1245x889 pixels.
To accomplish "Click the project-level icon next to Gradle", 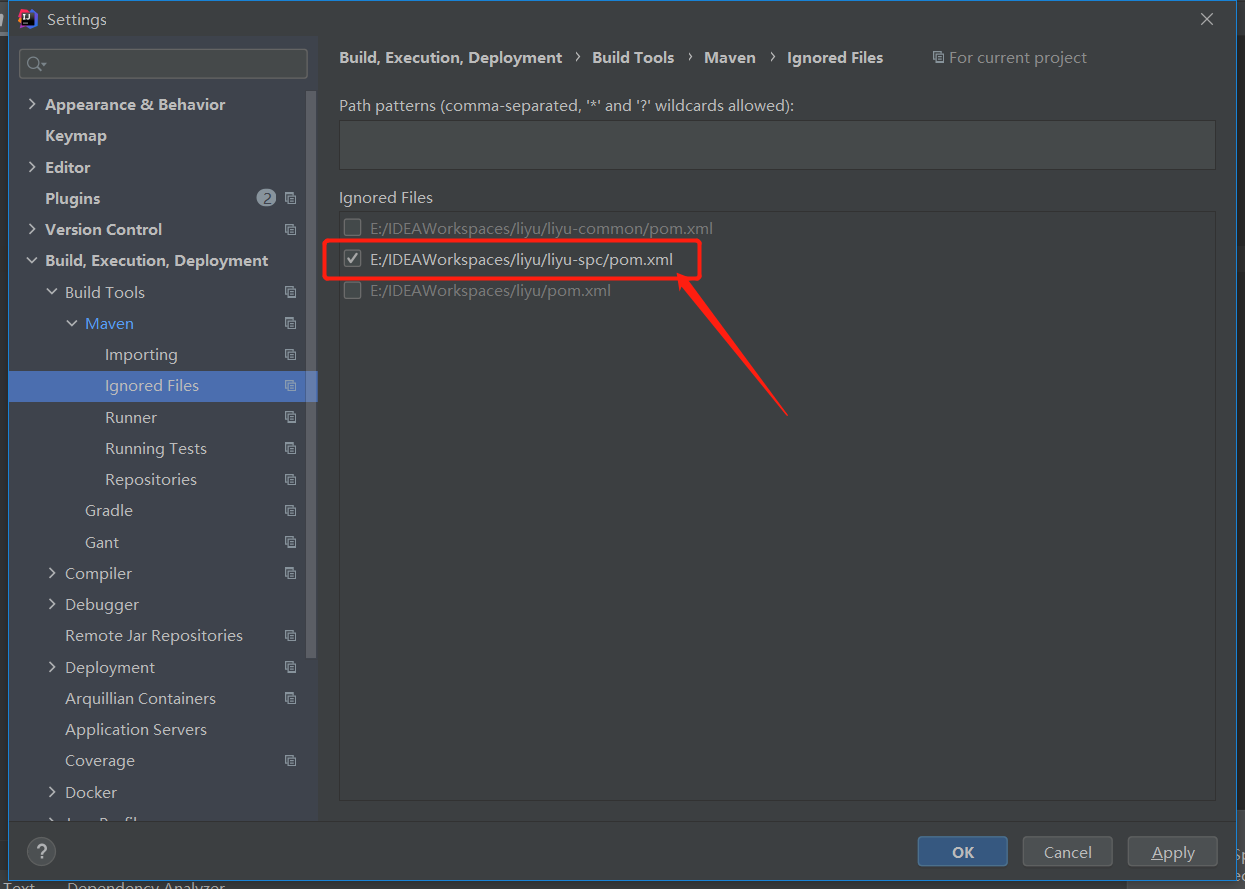I will [290, 510].
